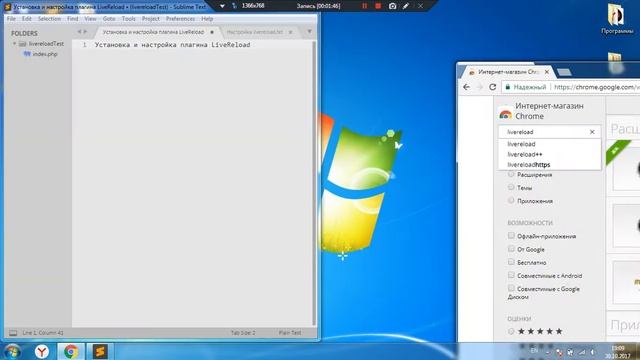The image size is (640, 360).
Task: Click the Sublime Text vertical scrollbar
Action: click(x=314, y=184)
